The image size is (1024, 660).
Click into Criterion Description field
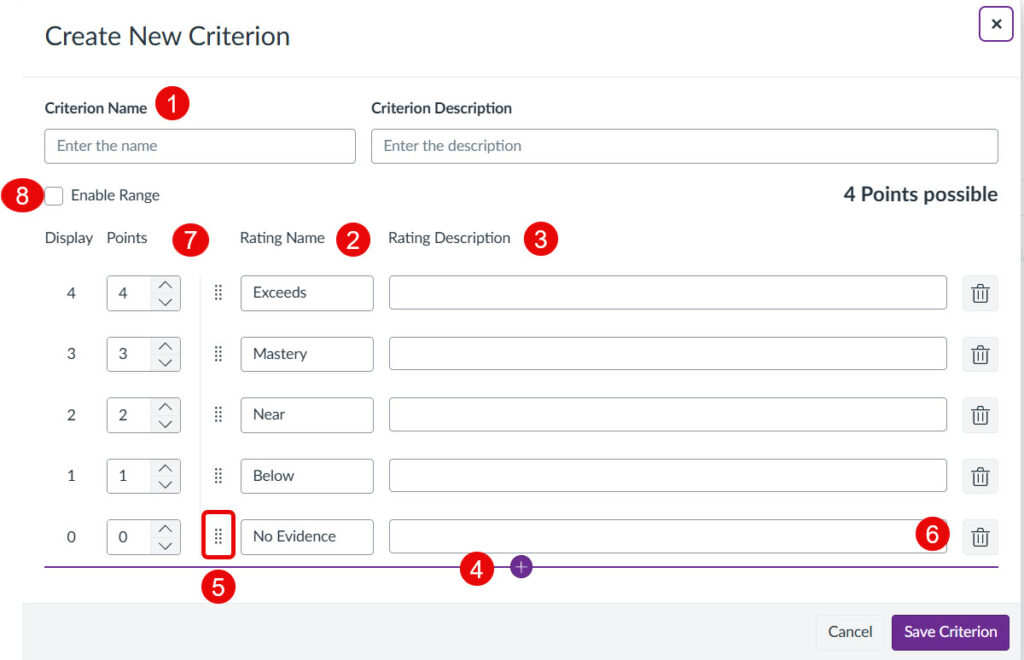pyautogui.click(x=684, y=146)
